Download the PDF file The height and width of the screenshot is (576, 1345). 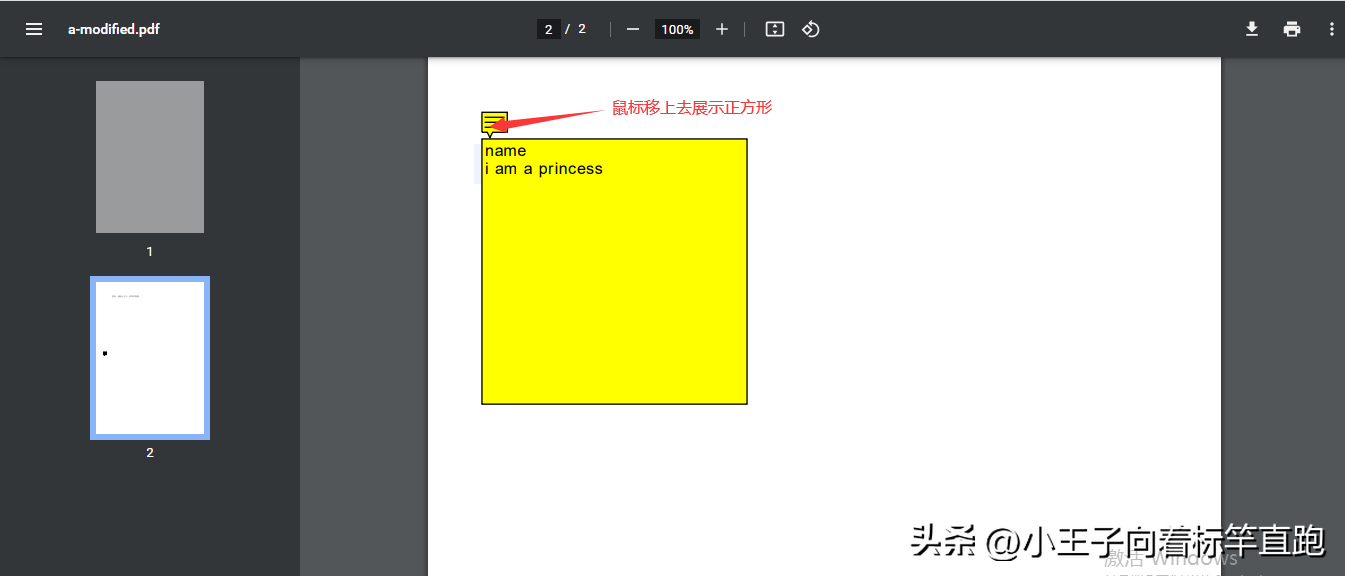coord(1251,29)
